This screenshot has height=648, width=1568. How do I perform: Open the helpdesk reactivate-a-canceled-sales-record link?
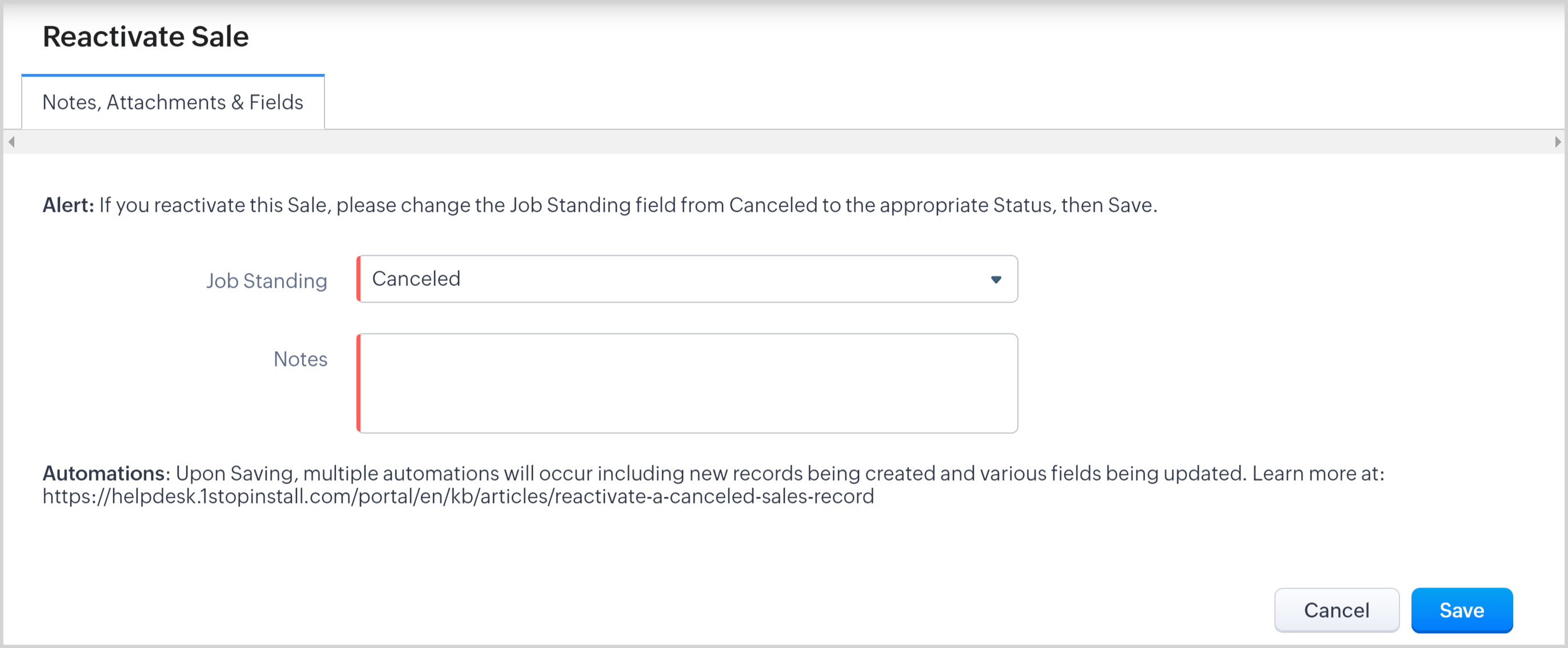coord(458,497)
